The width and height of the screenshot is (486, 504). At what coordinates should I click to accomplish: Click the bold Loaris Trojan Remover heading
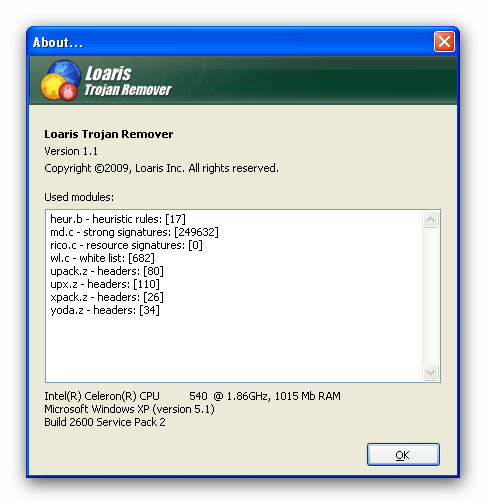point(109,134)
